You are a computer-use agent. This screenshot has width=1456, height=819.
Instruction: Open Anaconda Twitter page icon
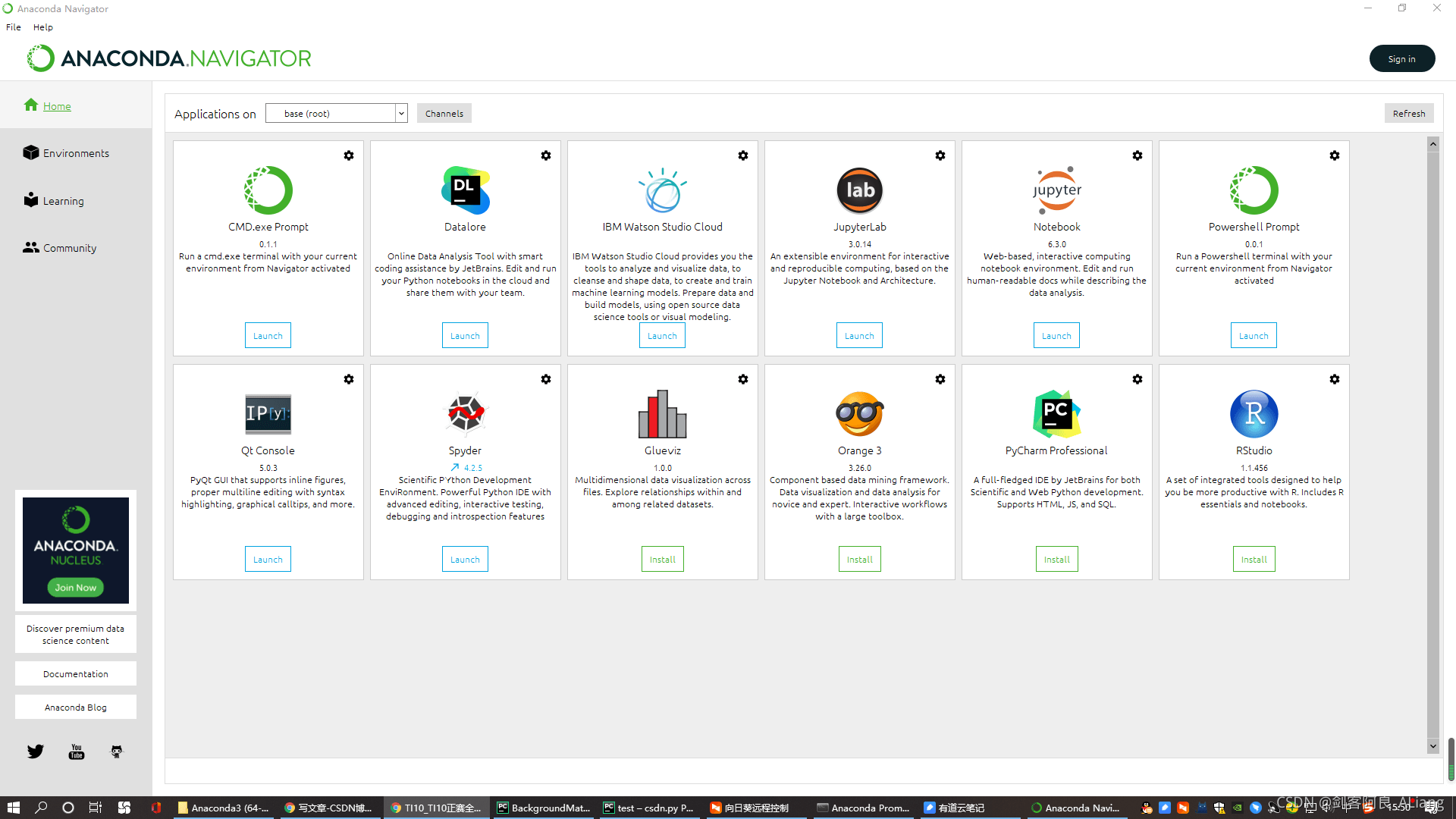click(36, 752)
